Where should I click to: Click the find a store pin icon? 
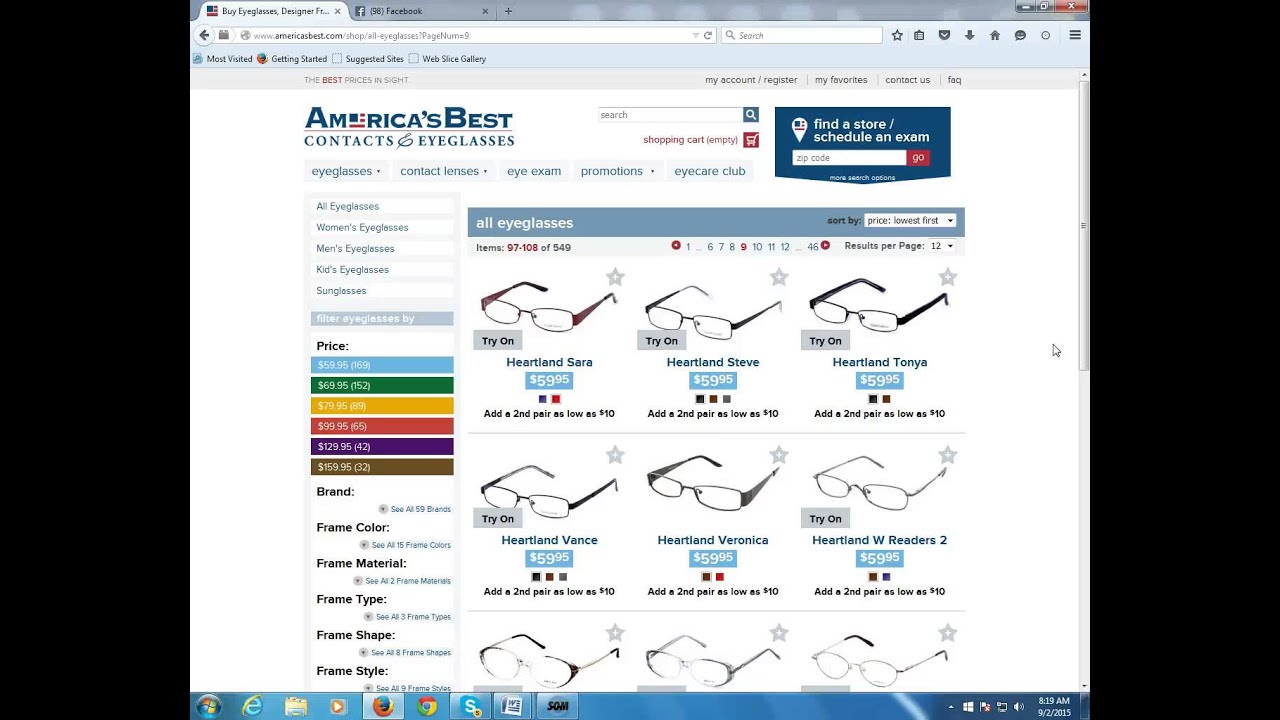pyautogui.click(x=799, y=130)
